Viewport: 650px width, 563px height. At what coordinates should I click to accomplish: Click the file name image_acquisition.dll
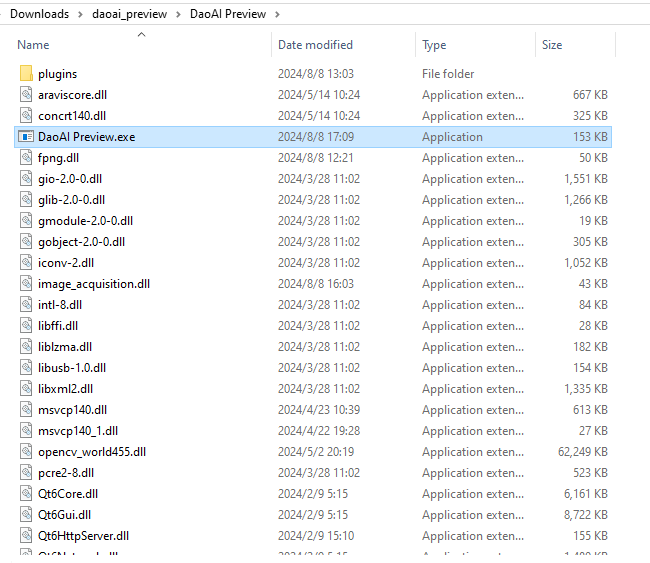(x=94, y=284)
